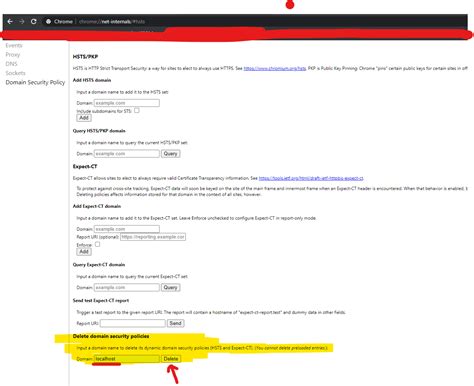The height and width of the screenshot is (386, 474).
Task: Click Domain field under Add Expect-CT domain
Action: click(x=127, y=229)
